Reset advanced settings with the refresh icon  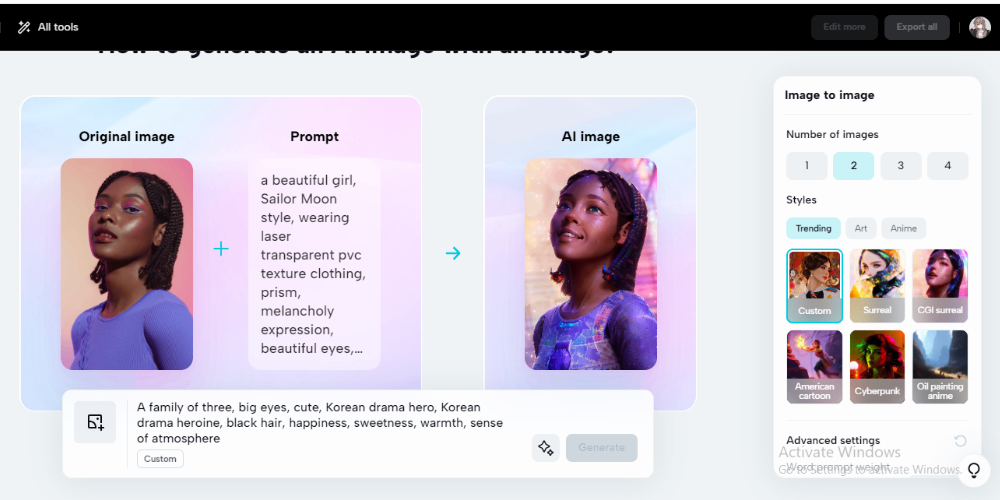pyautogui.click(x=960, y=441)
